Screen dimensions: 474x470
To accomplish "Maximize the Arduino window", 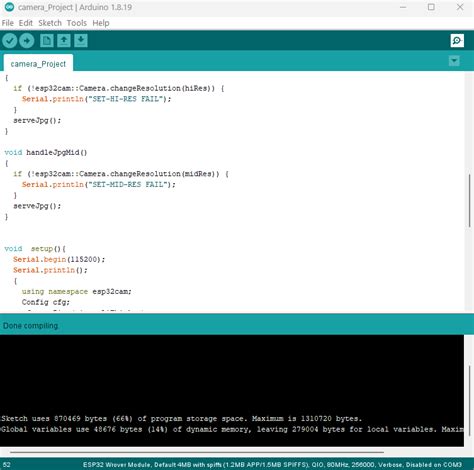I will pyautogui.click(x=431, y=7).
